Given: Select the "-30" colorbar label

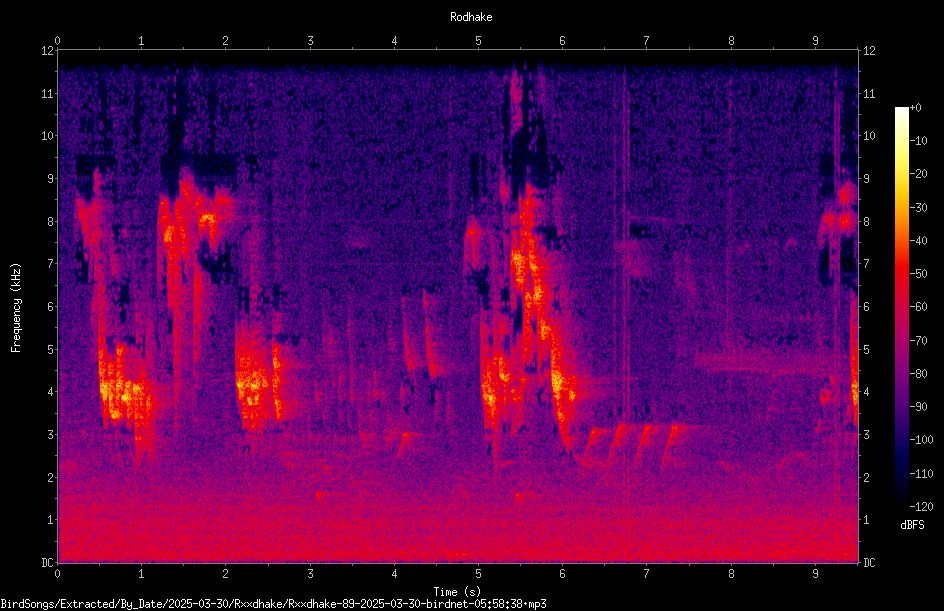Looking at the screenshot, I should pyautogui.click(x=919, y=208).
